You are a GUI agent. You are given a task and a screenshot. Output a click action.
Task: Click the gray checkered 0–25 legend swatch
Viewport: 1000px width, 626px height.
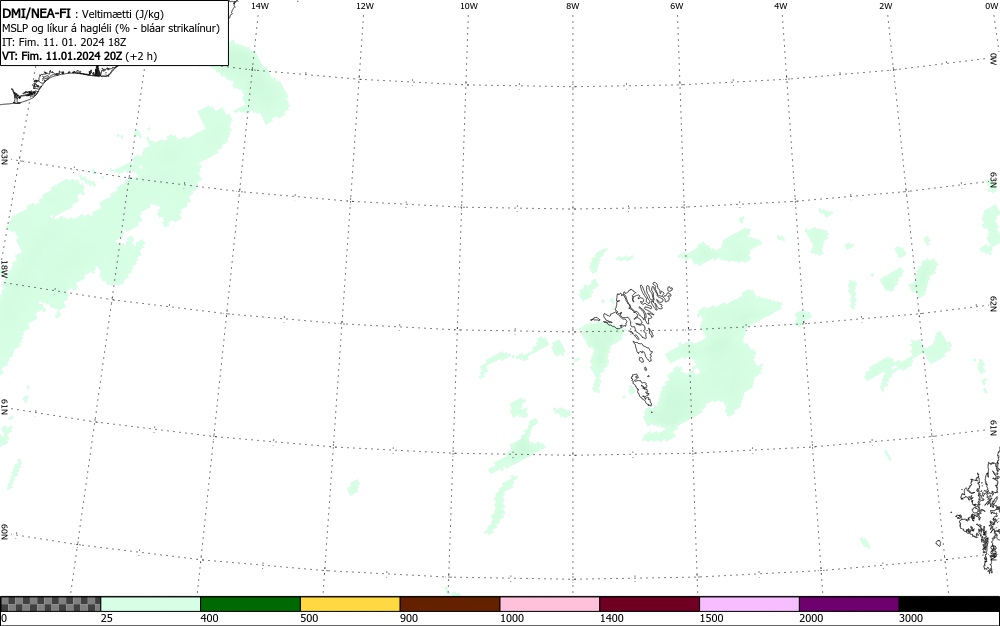pos(50,604)
